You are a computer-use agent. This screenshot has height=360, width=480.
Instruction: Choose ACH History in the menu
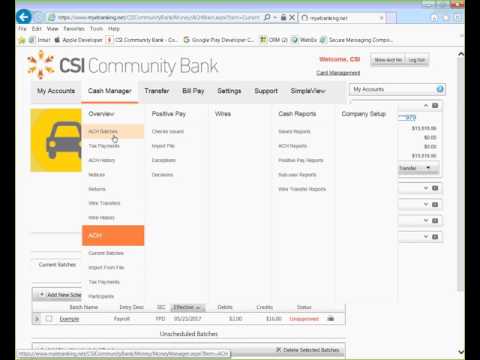click(102, 160)
